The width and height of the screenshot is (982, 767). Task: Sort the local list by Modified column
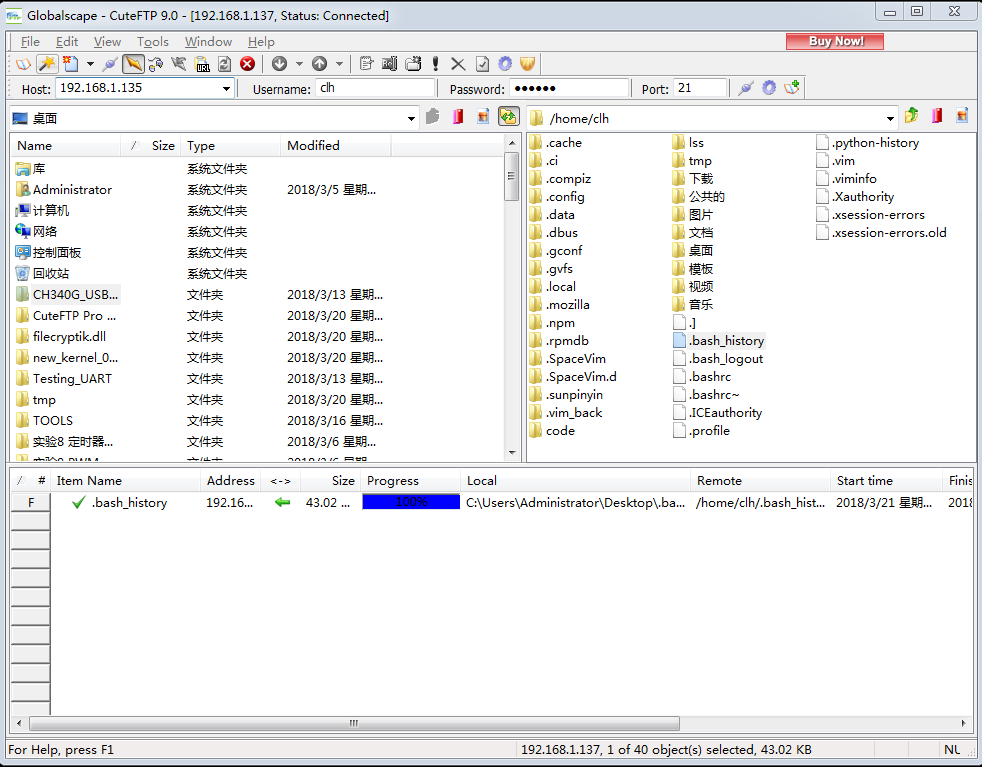(335, 146)
